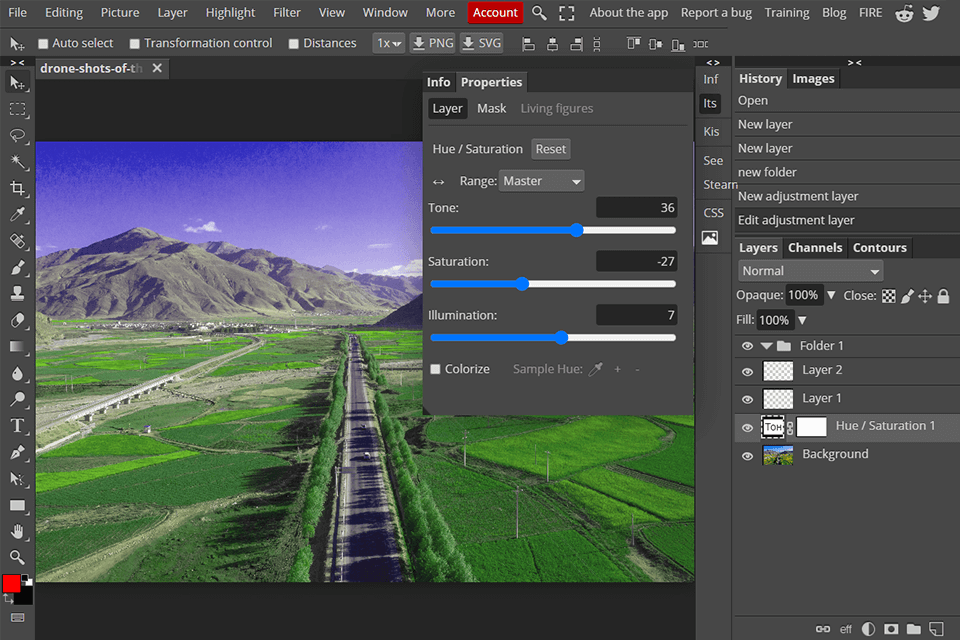Select the Eyedropper tool
Viewport: 960px width, 640px height.
coord(17,214)
